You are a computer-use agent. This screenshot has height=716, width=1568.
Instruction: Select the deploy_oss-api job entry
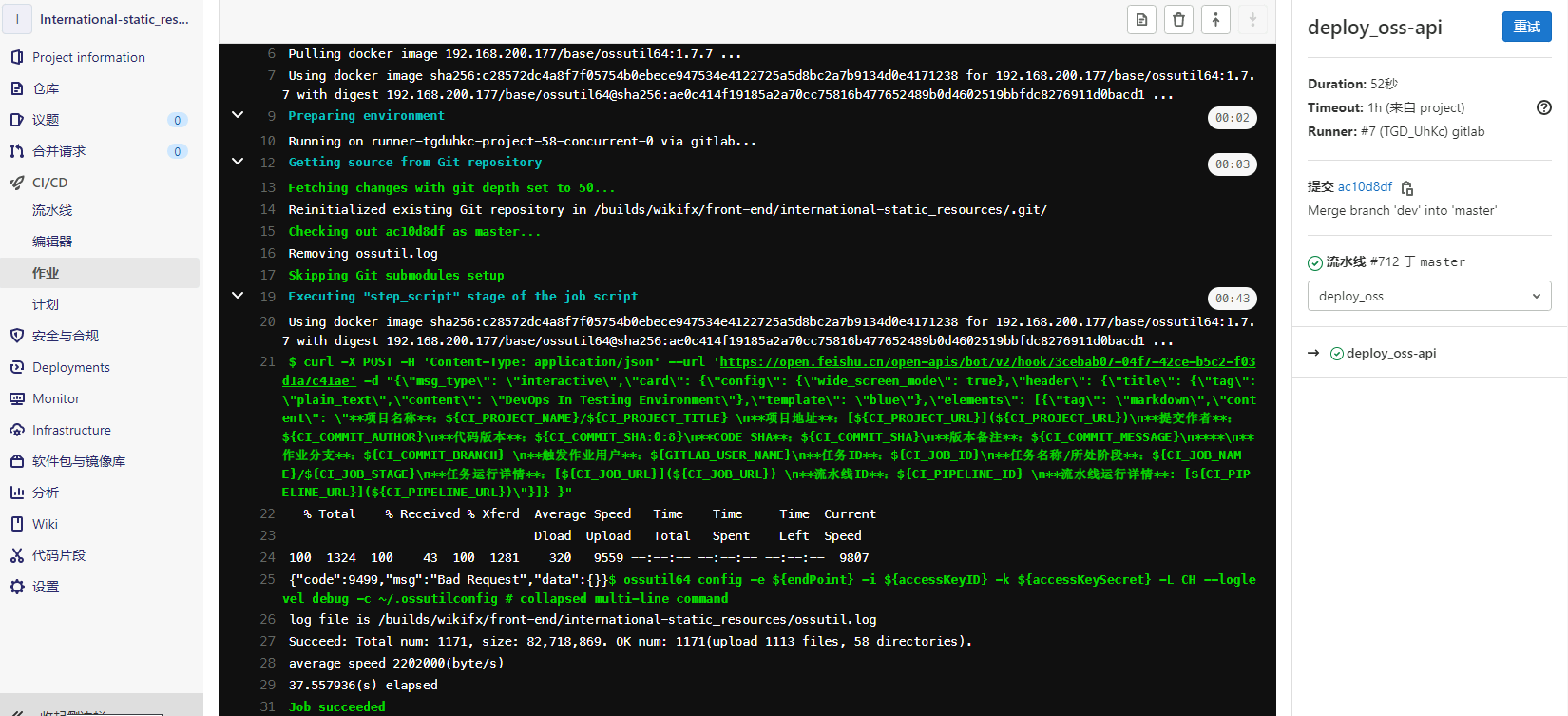[x=1390, y=353]
